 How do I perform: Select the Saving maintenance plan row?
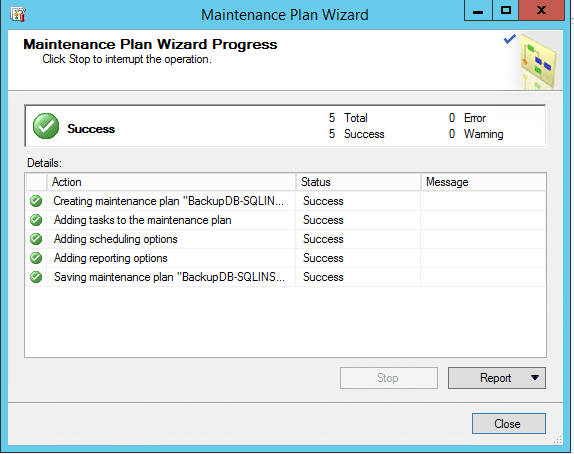pyautogui.click(x=286, y=277)
